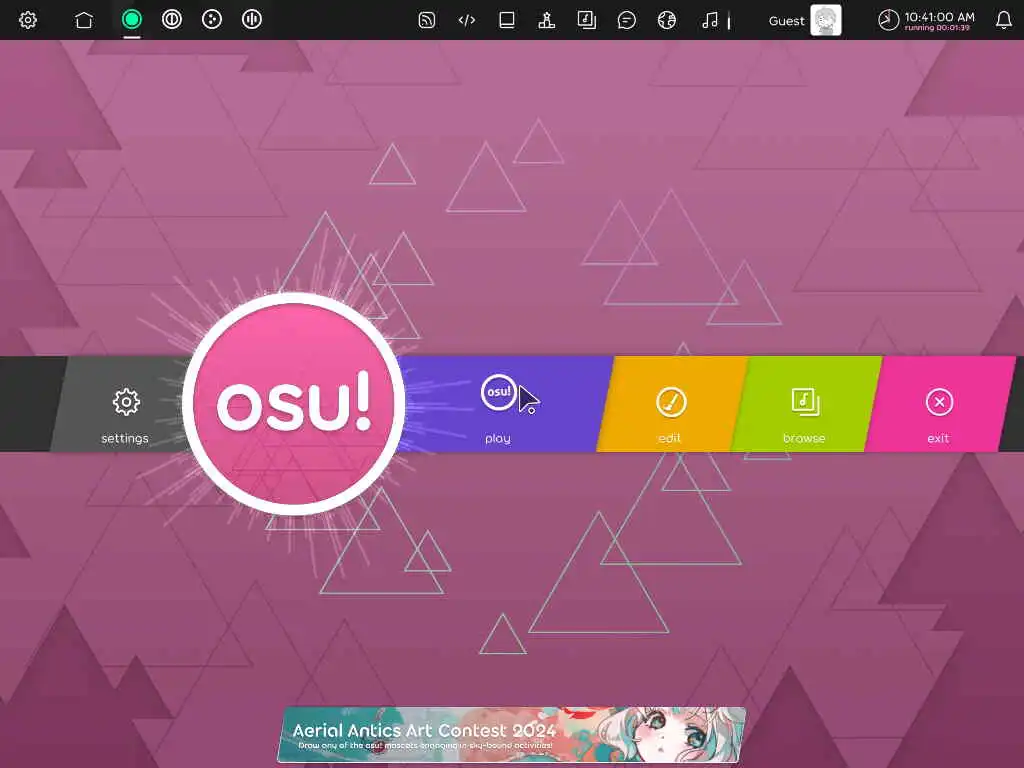Select the play menu tile
The image size is (1024, 768).
pos(503,404)
